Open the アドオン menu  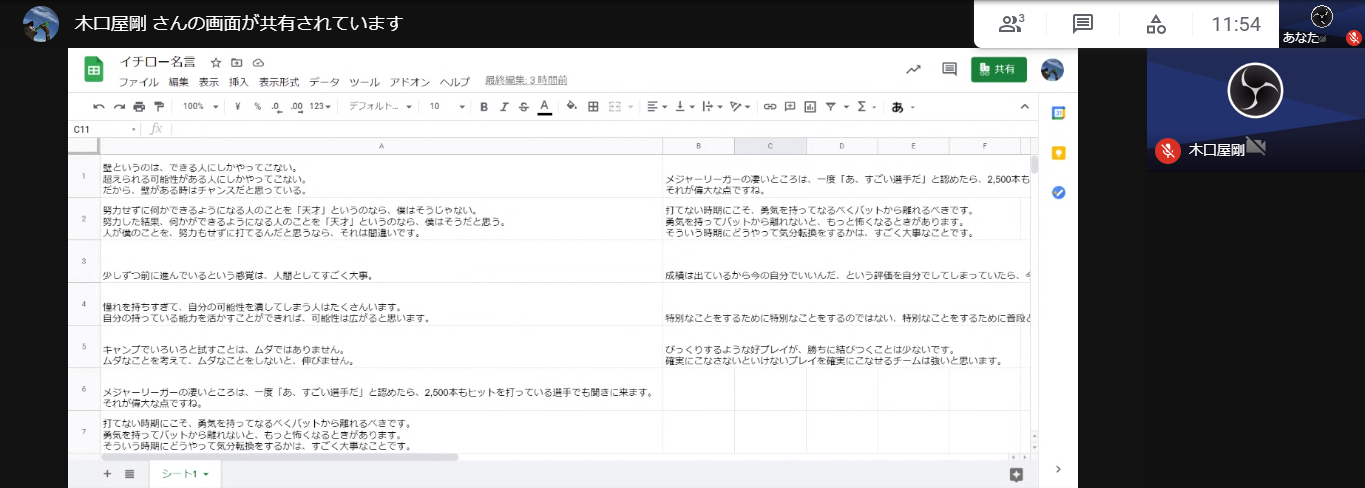(409, 82)
